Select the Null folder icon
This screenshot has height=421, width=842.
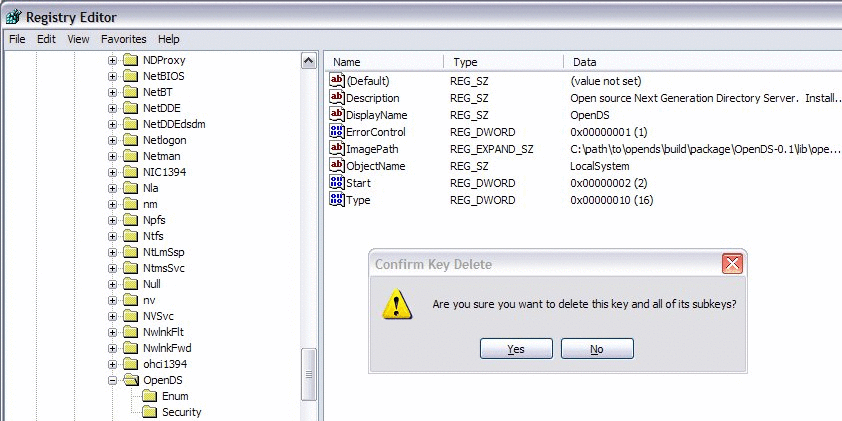tap(130, 284)
